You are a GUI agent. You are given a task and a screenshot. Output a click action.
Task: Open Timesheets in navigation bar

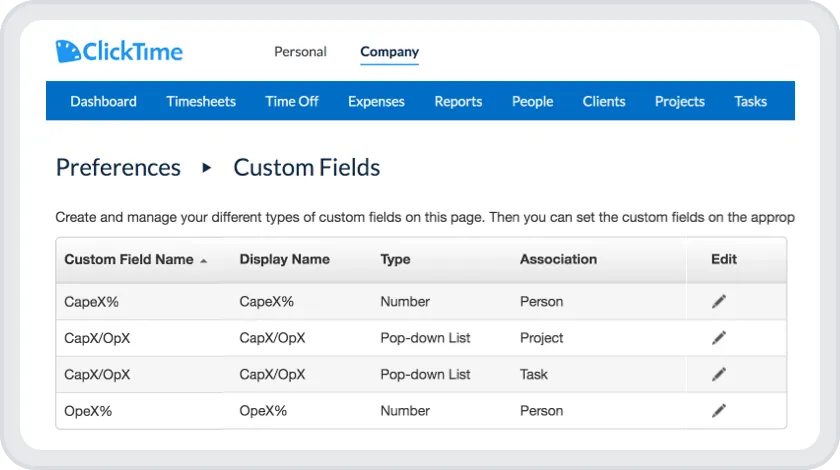click(201, 101)
